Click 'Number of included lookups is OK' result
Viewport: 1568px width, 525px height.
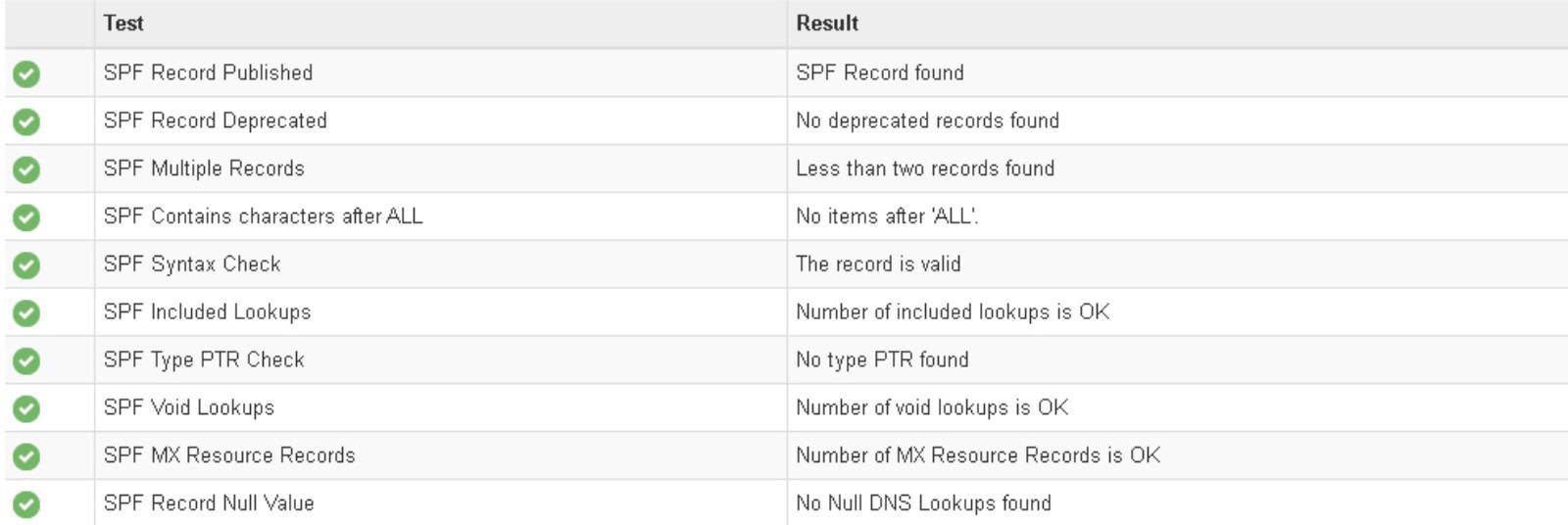point(952,312)
